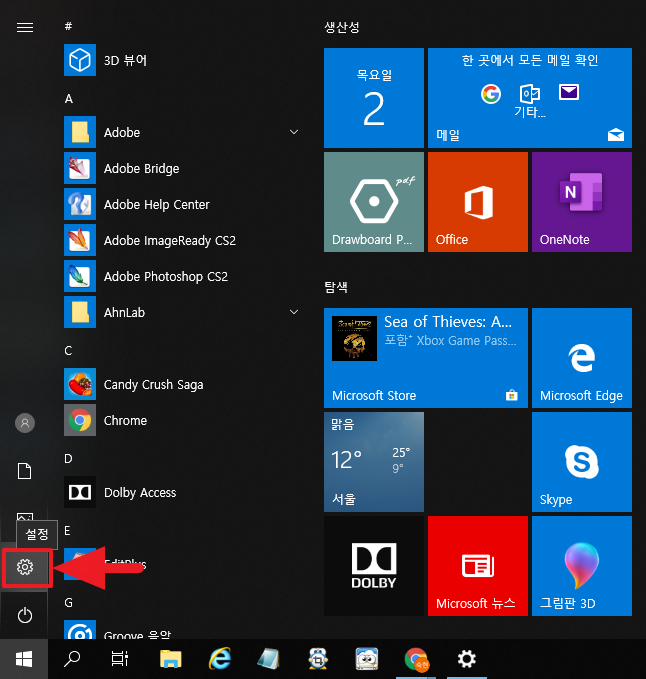
Task: Jump to the letter A section header
Action: (68, 99)
